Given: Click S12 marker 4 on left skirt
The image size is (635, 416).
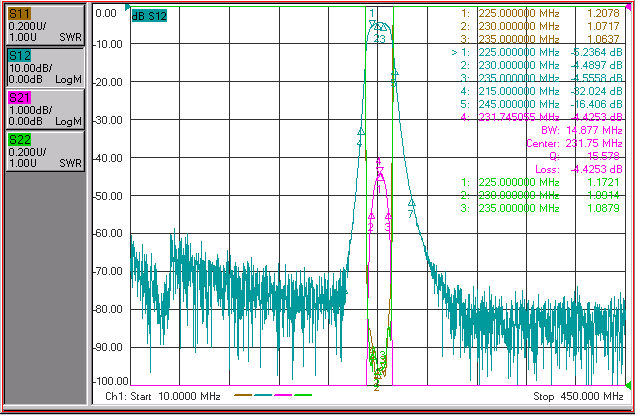Looking at the screenshot, I should tap(361, 132).
